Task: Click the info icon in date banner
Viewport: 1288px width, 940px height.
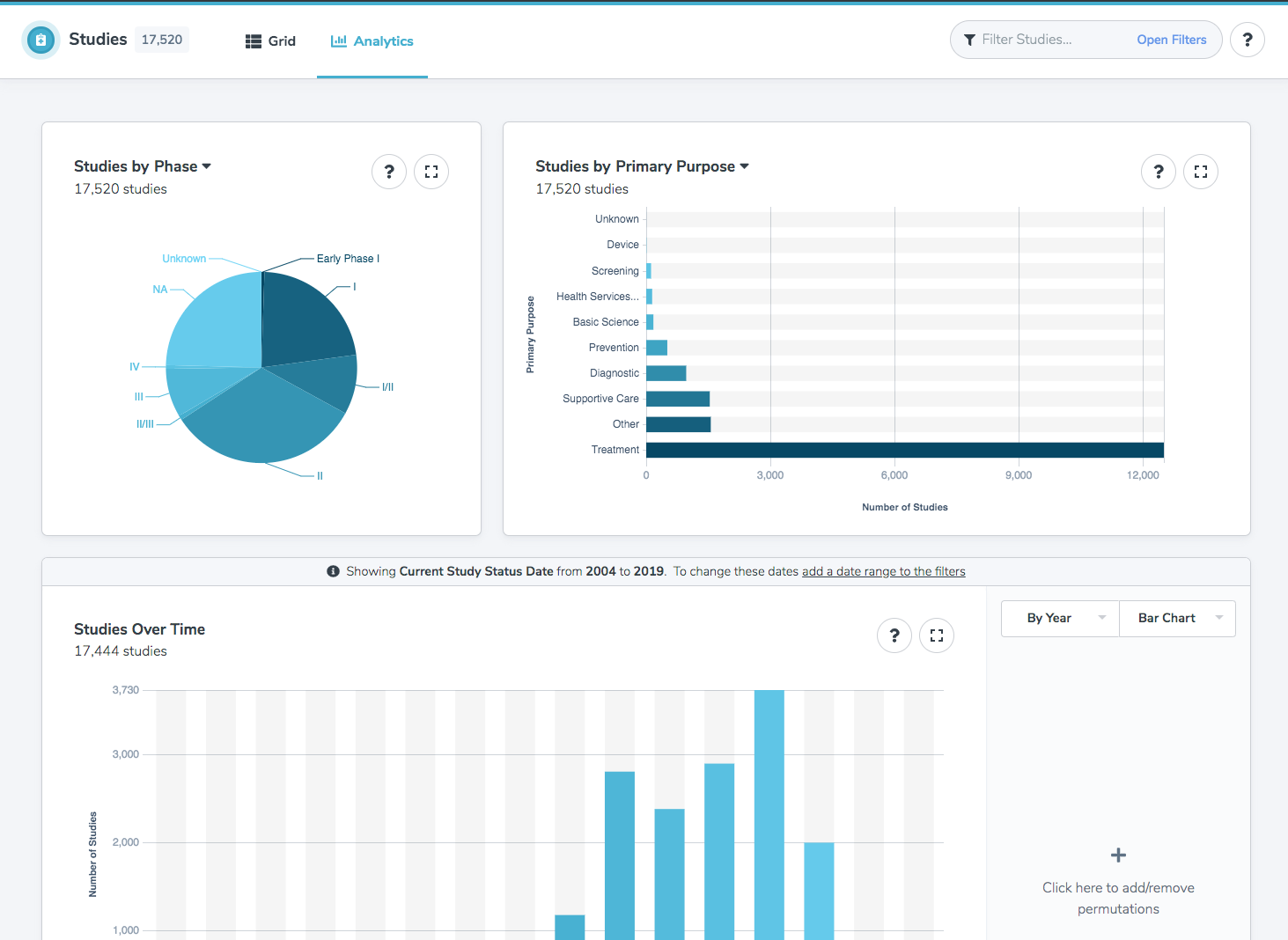Action: 333,571
